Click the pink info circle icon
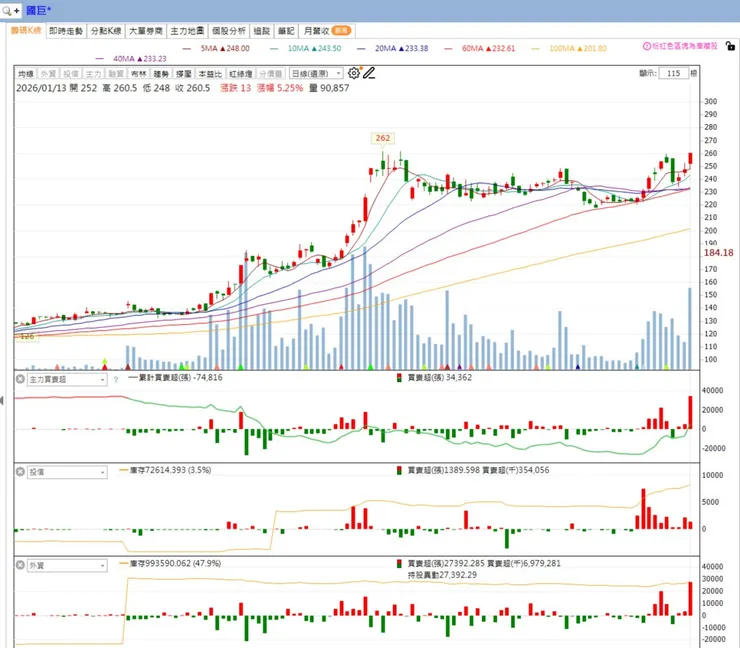 point(647,46)
